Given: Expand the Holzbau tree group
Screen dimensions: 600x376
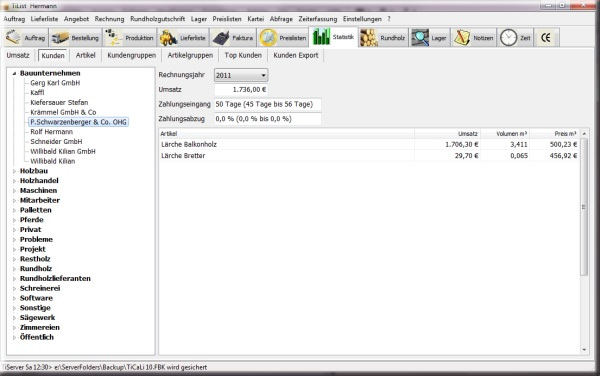Looking at the screenshot, I should [14, 171].
